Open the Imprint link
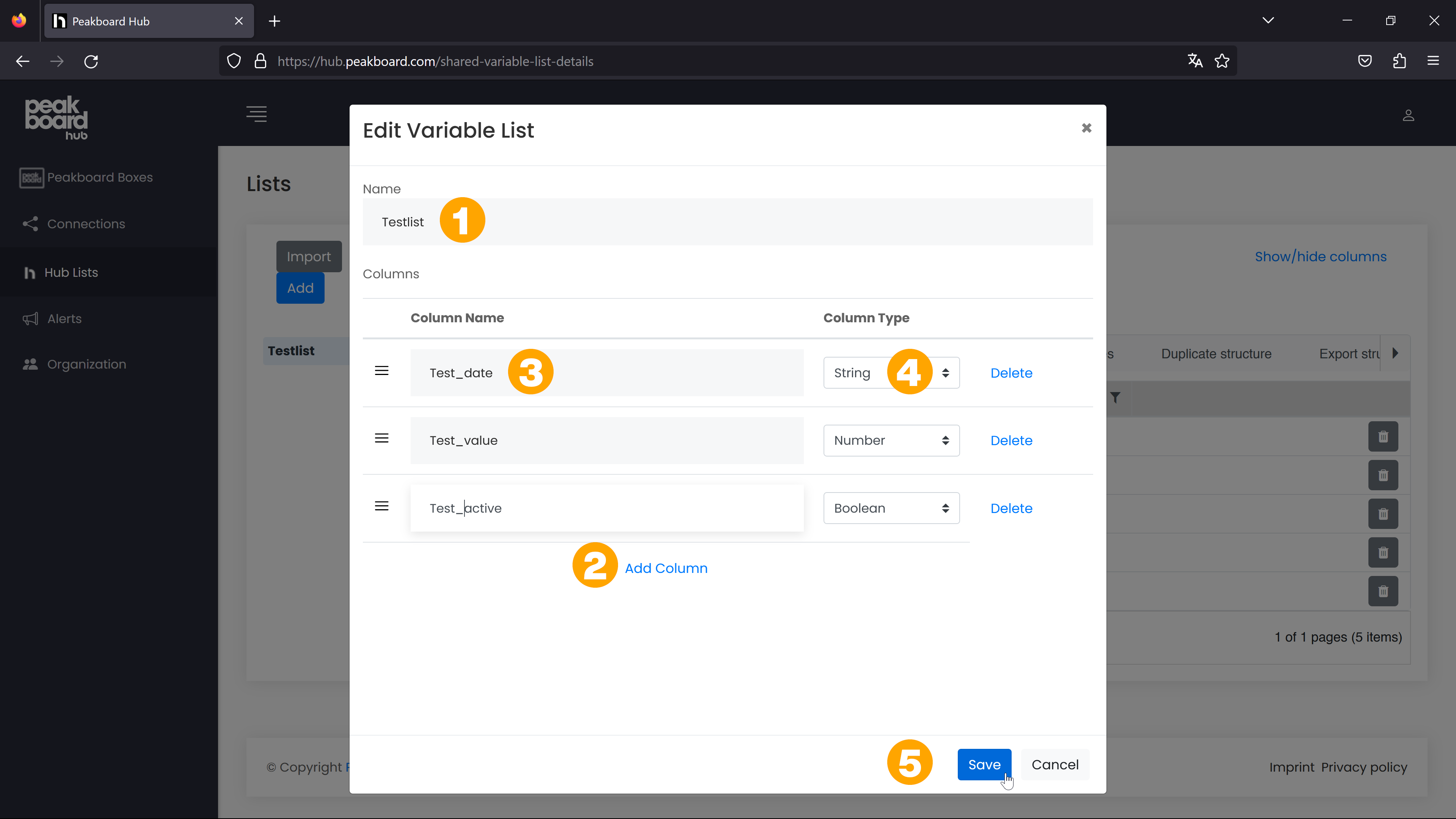Image resolution: width=1456 pixels, height=819 pixels. coord(1291,767)
